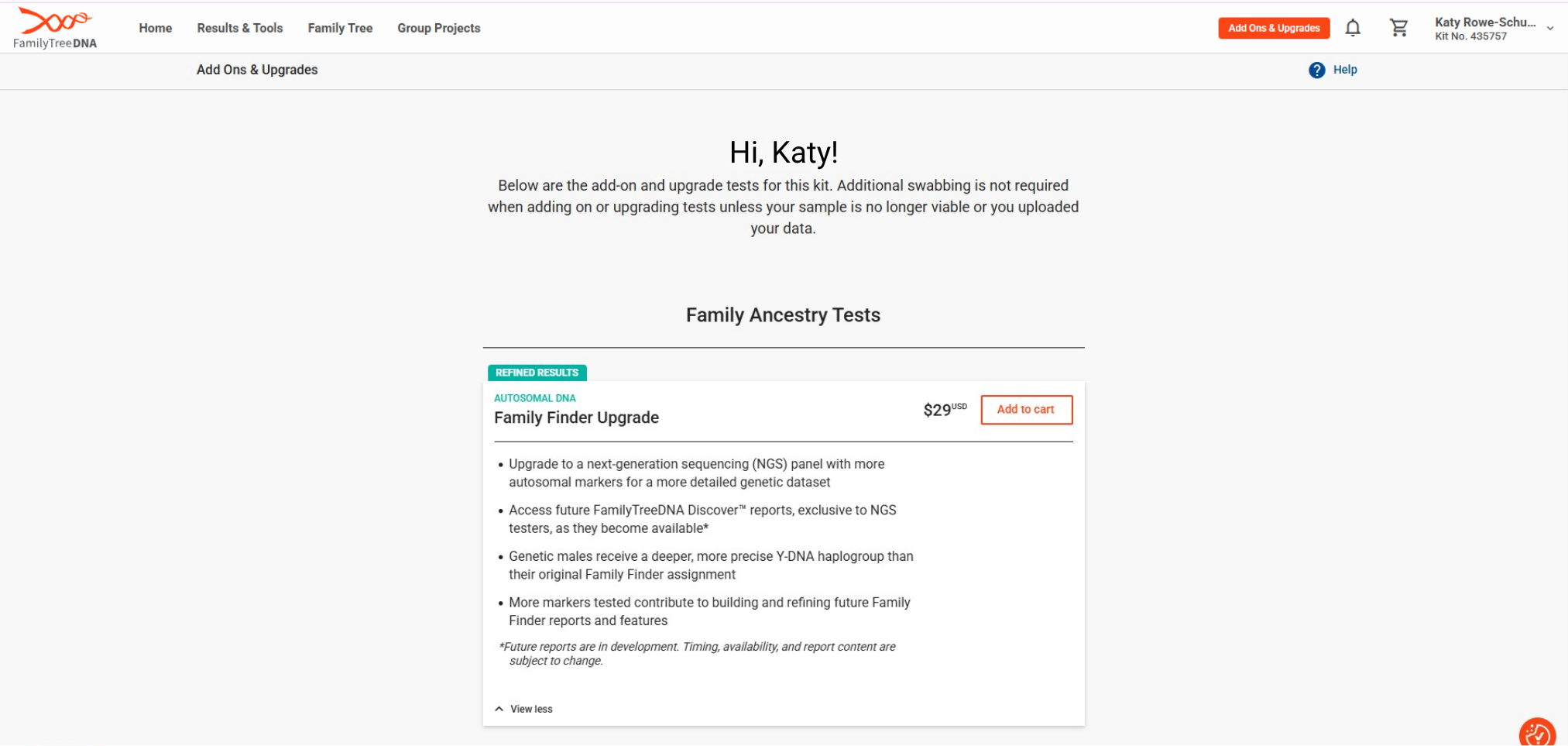Add Family Finder Upgrade to cart
This screenshot has width=1568, height=746.
(x=1026, y=410)
